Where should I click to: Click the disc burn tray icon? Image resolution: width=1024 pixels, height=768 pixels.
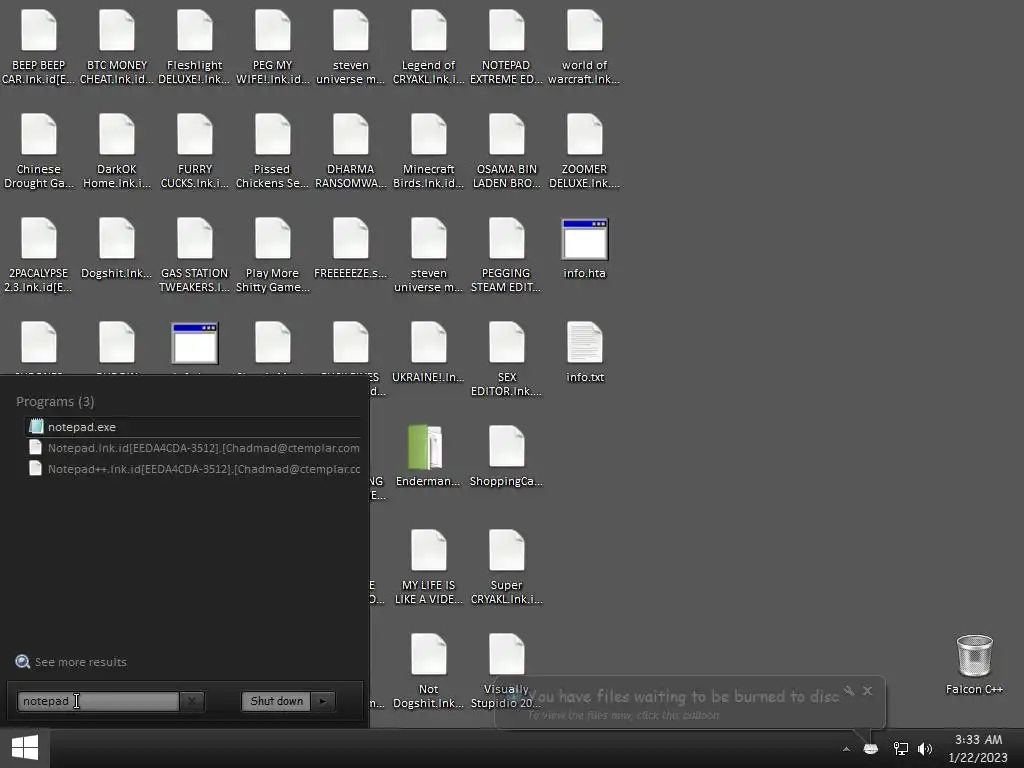tap(871, 749)
